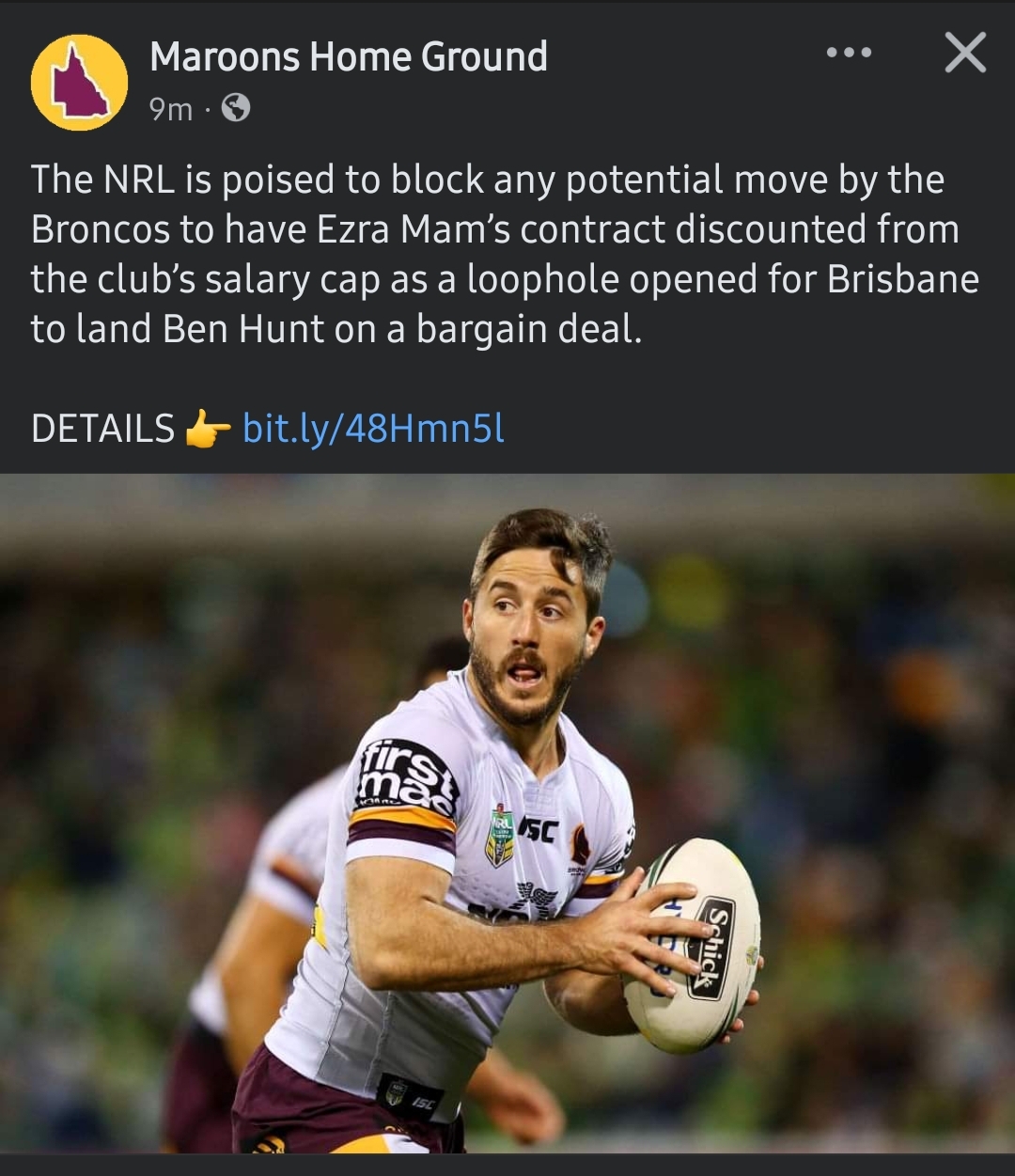Open the bit.ly/48Hmn5l link

point(373,429)
